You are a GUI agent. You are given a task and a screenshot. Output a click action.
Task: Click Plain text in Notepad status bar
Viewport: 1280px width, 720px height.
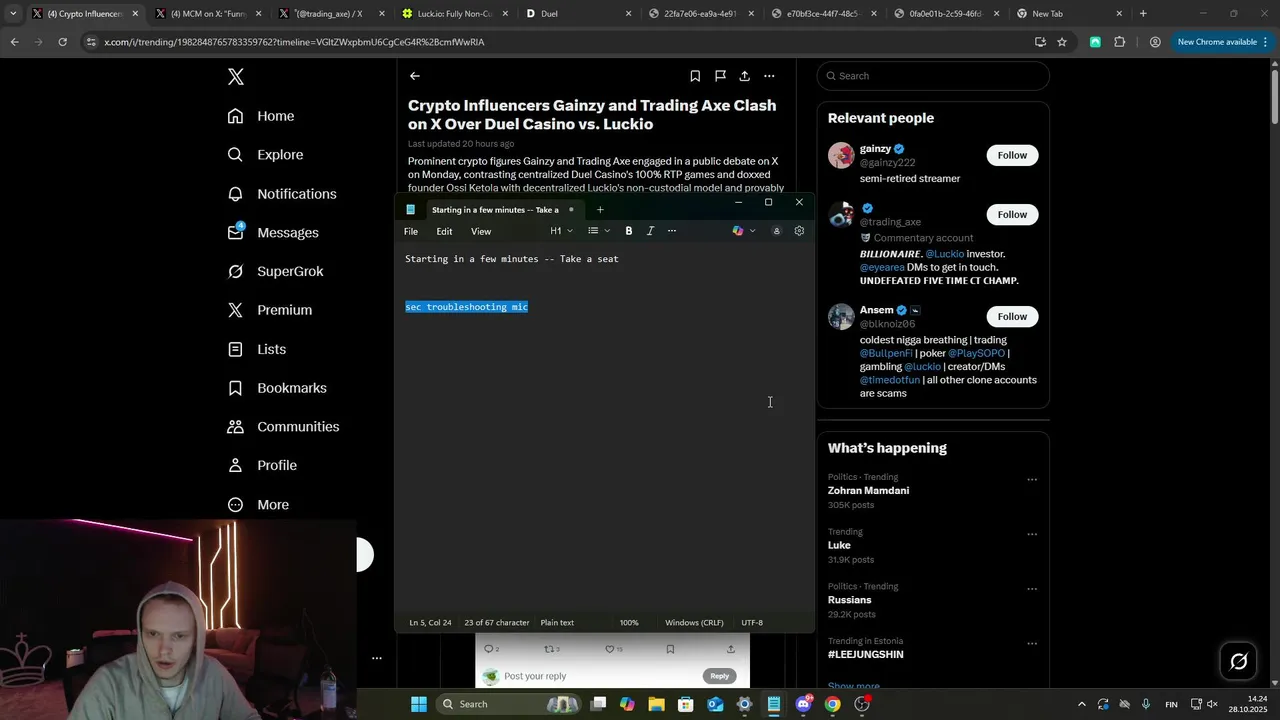click(x=557, y=623)
